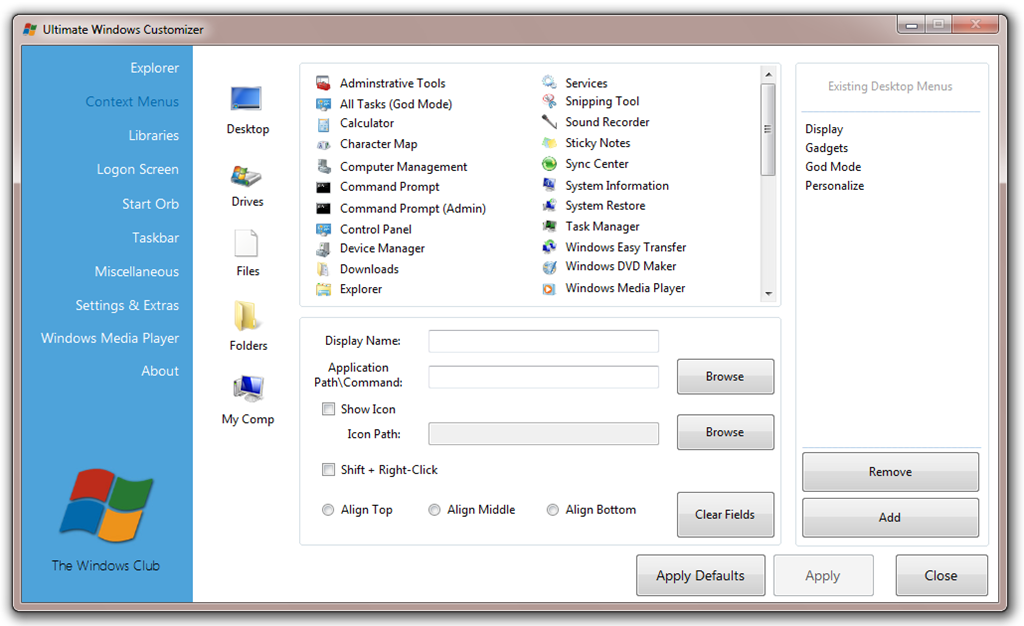
Task: Click the All Tasks (God Mode) icon
Action: [323, 104]
